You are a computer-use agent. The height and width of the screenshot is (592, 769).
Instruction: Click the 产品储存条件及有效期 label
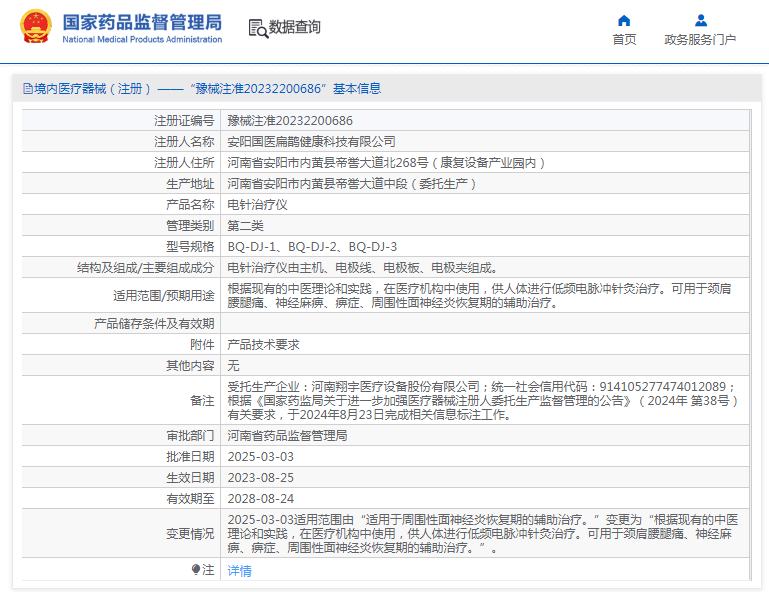[x=154, y=324]
